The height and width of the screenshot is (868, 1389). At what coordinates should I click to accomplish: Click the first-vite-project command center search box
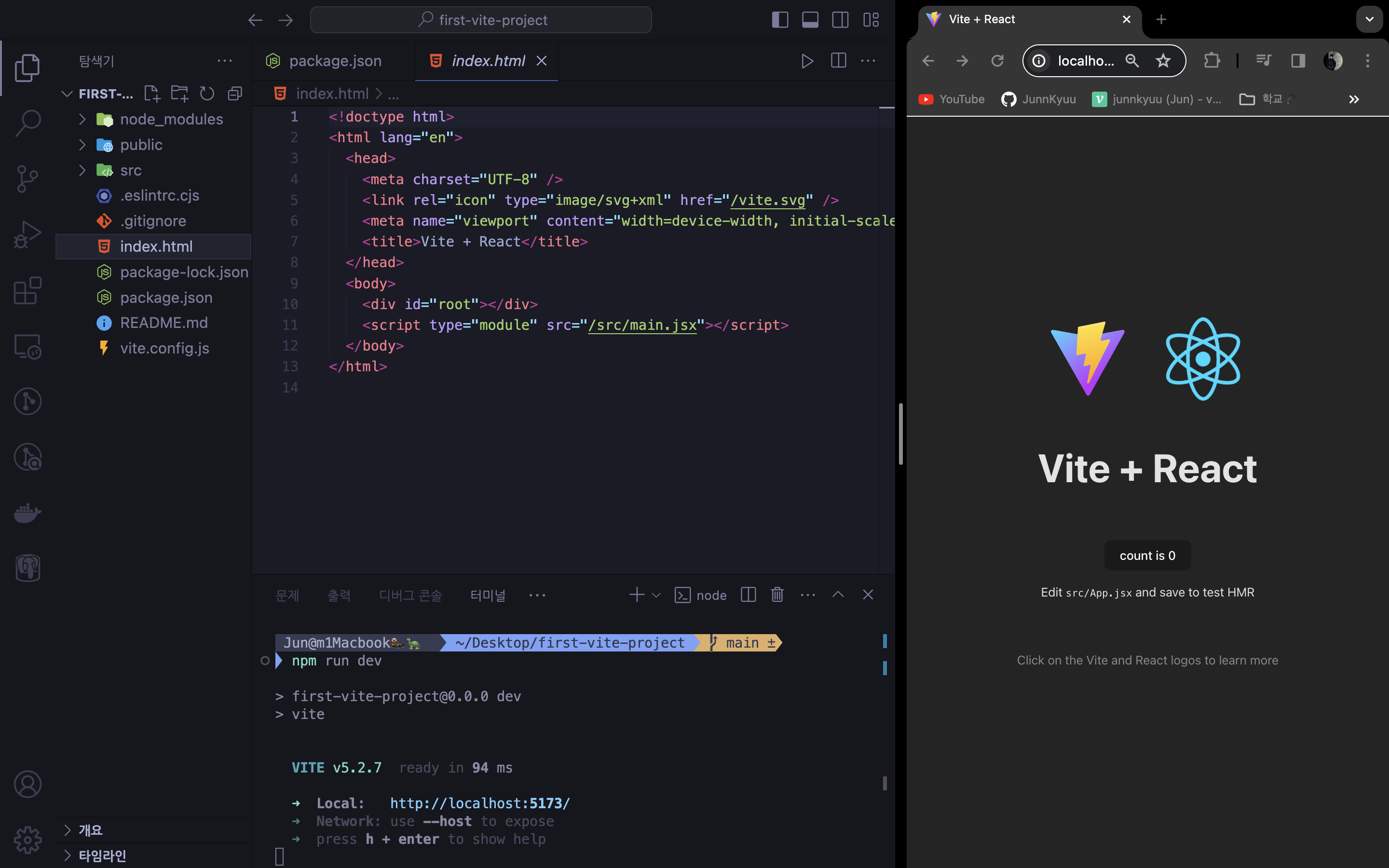tap(481, 20)
